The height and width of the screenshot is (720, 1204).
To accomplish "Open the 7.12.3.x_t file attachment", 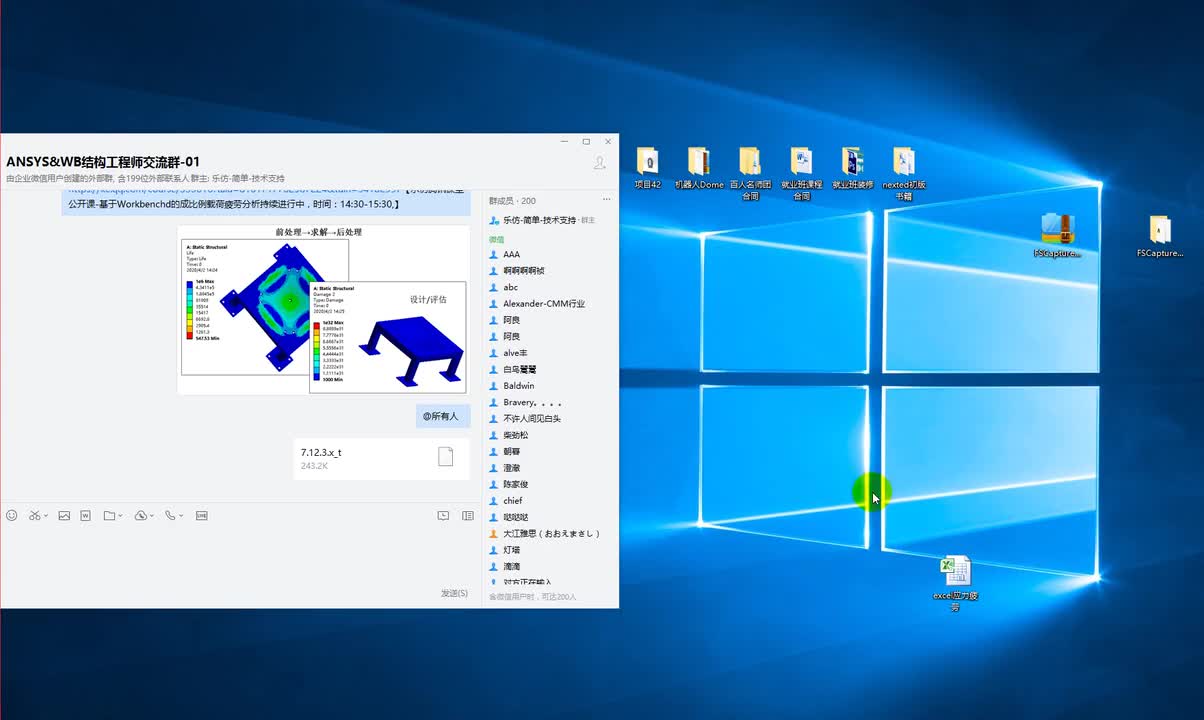I will (381, 458).
